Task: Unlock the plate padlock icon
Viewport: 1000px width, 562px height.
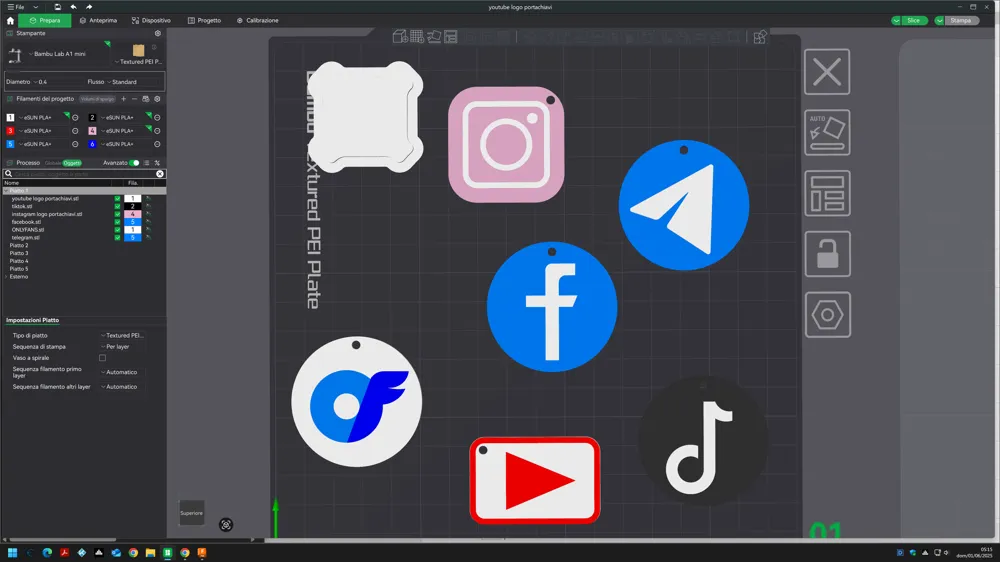Action: coord(827,253)
